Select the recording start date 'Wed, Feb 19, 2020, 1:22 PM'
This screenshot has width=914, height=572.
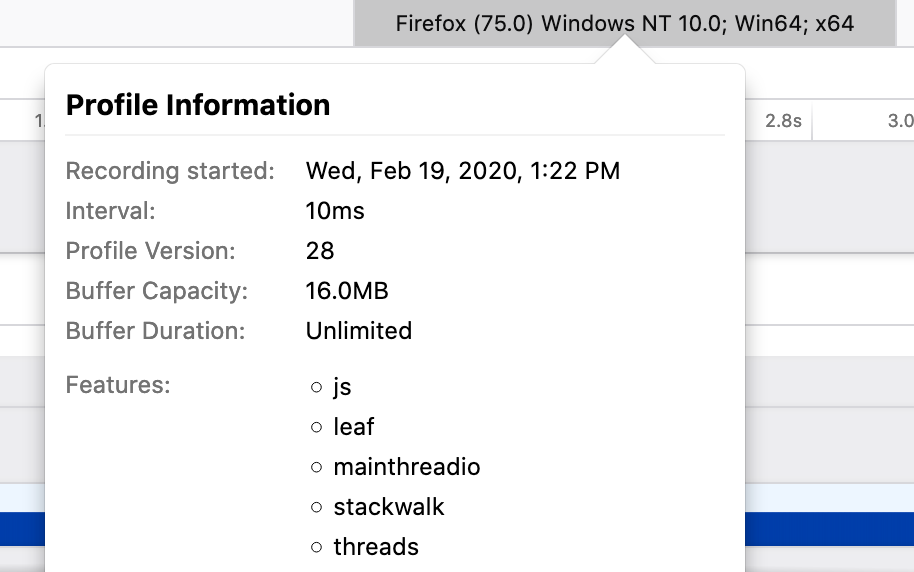[x=463, y=171]
